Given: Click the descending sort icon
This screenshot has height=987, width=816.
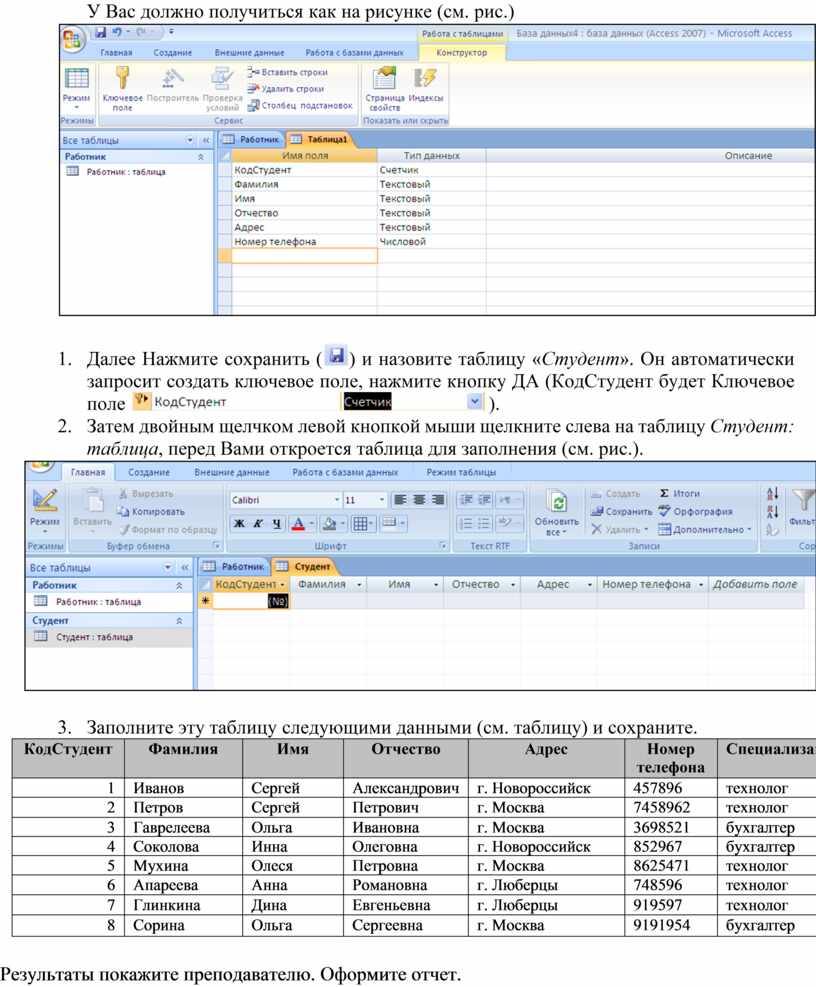Looking at the screenshot, I should pos(773,511).
